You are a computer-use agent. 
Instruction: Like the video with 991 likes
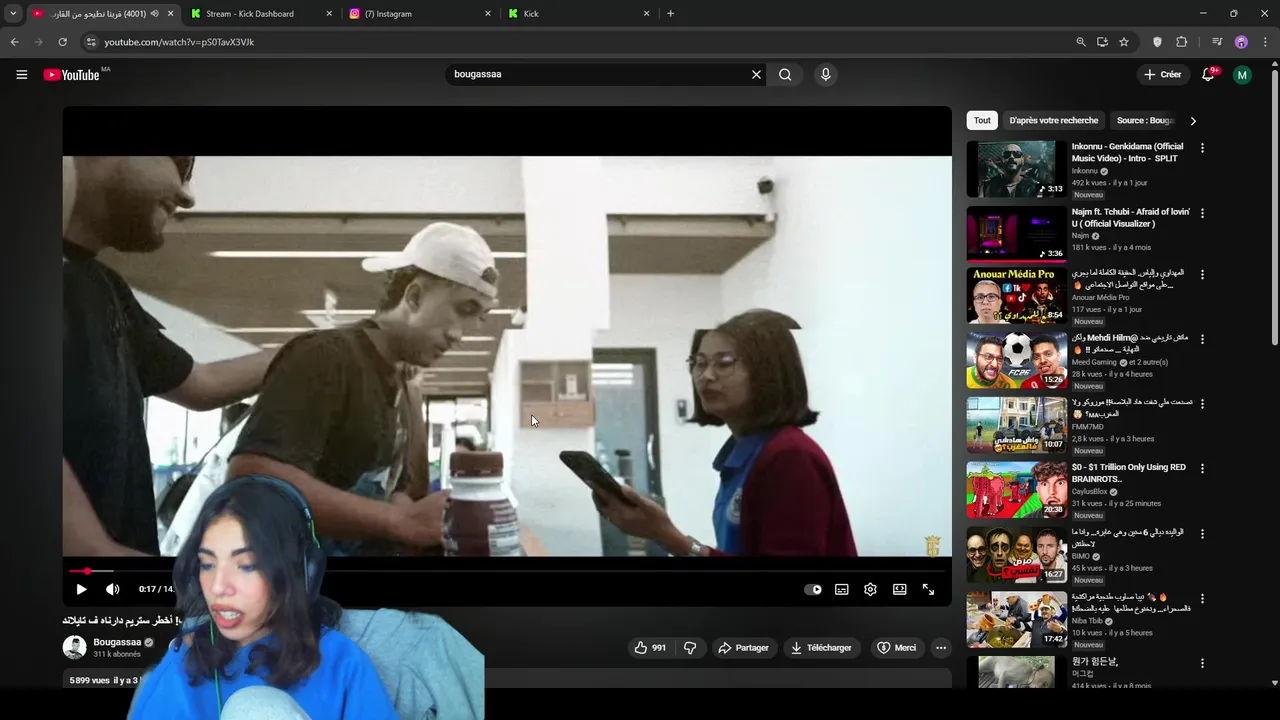point(650,648)
